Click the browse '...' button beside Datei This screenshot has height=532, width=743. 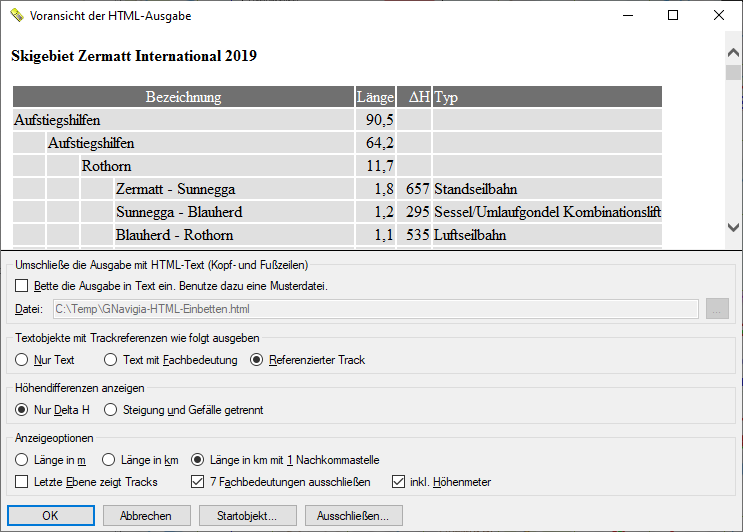(x=717, y=309)
